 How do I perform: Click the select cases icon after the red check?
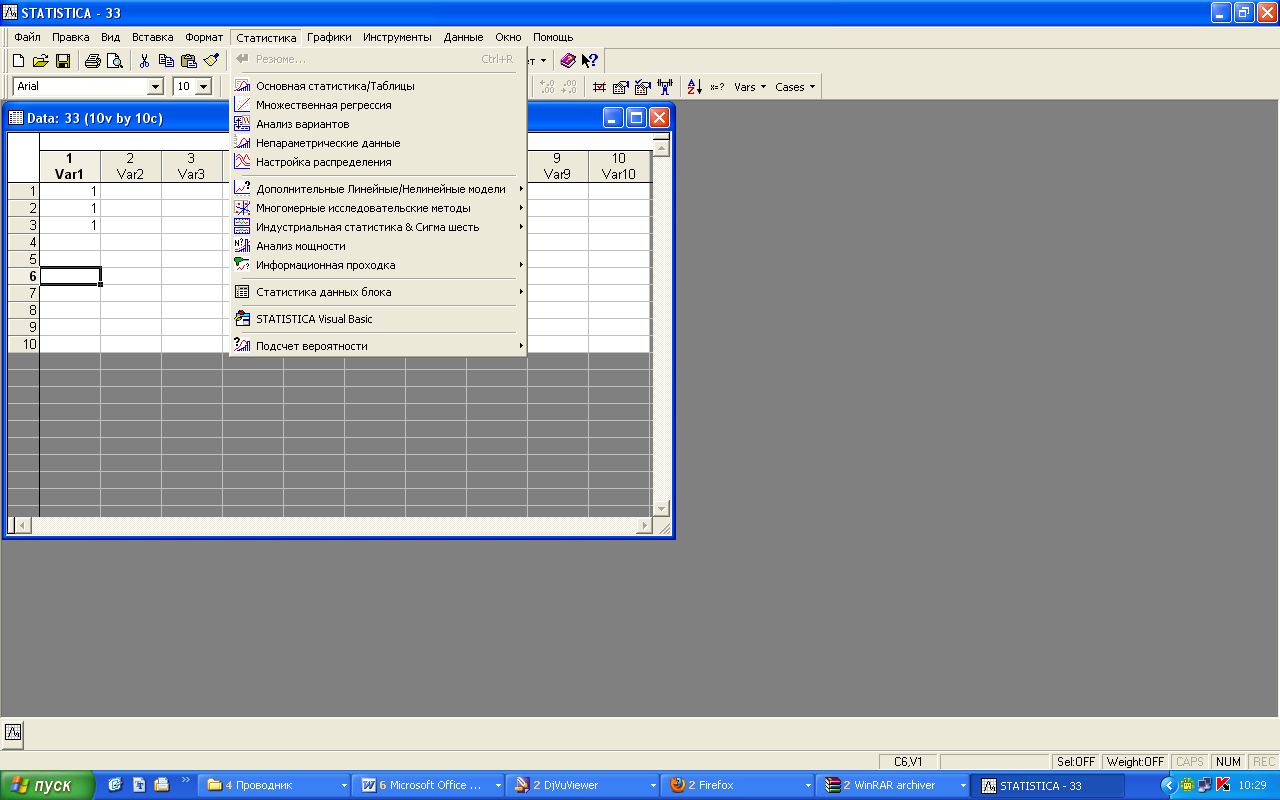pyautogui.click(x=621, y=87)
